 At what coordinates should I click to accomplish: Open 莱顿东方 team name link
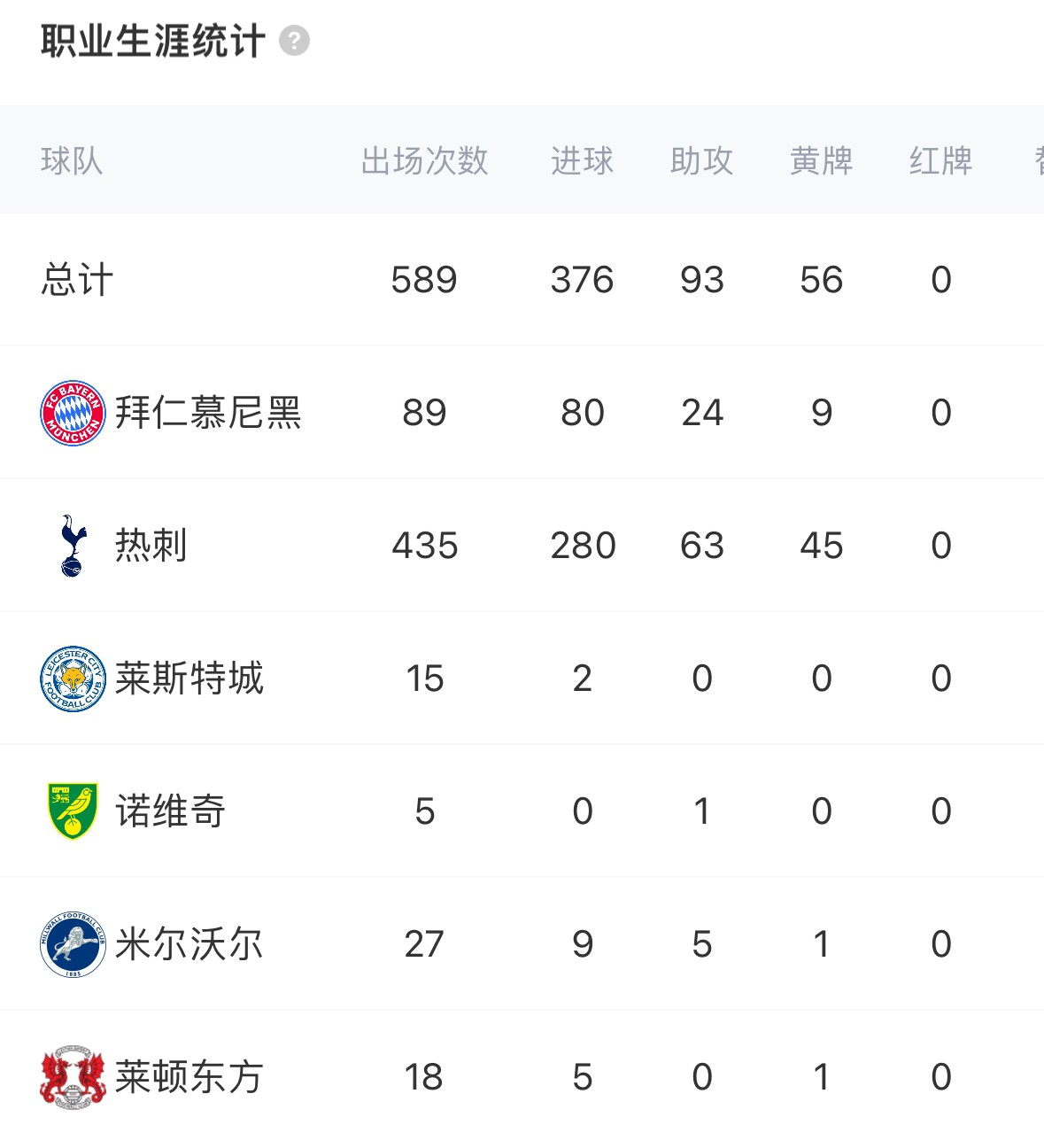tap(189, 1077)
